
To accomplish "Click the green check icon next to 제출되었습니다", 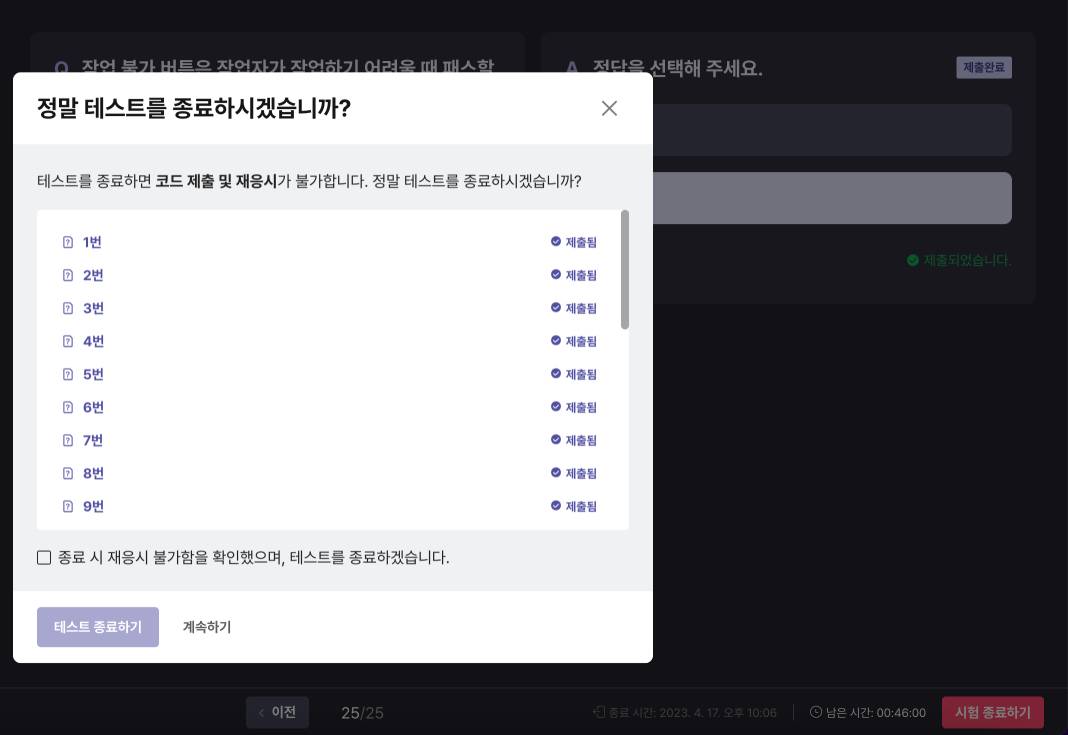I will (913, 260).
